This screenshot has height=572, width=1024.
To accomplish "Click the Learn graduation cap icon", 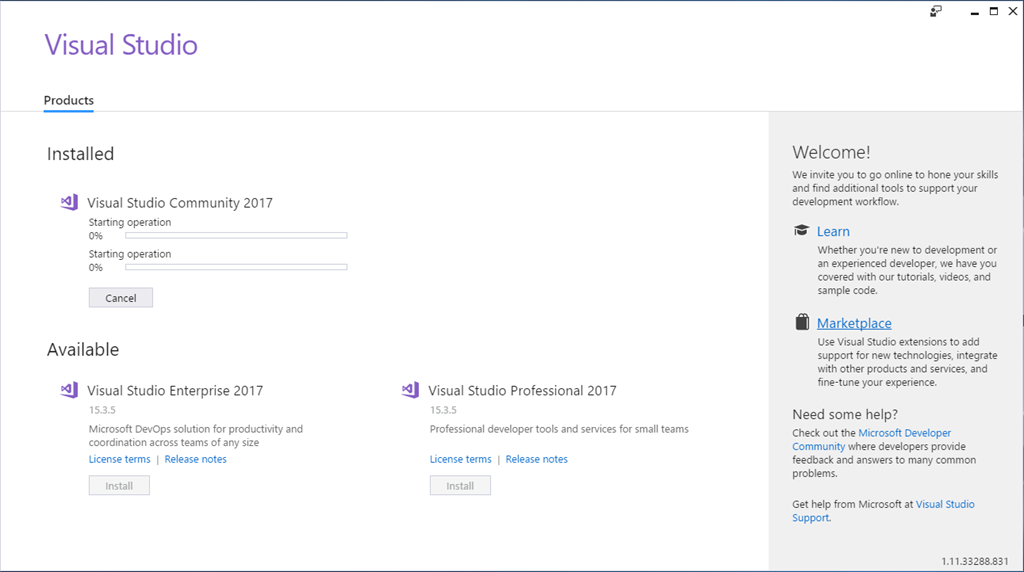I will click(x=801, y=231).
